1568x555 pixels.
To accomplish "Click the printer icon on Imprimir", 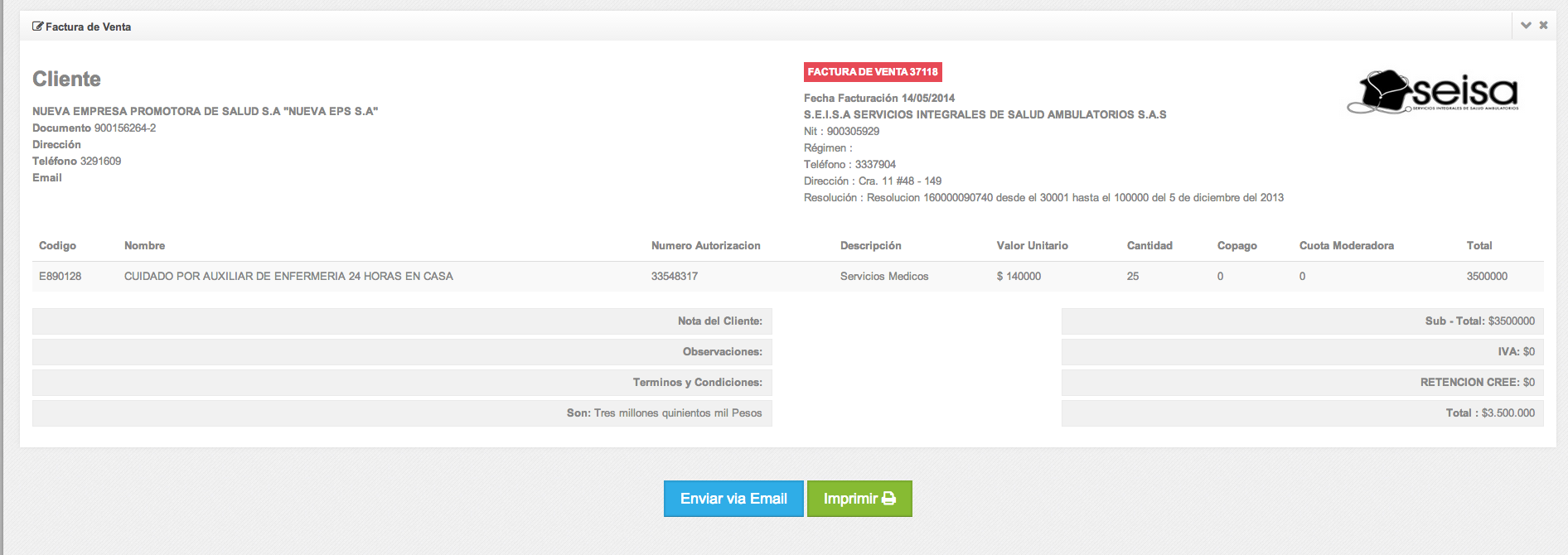I will 889,499.
